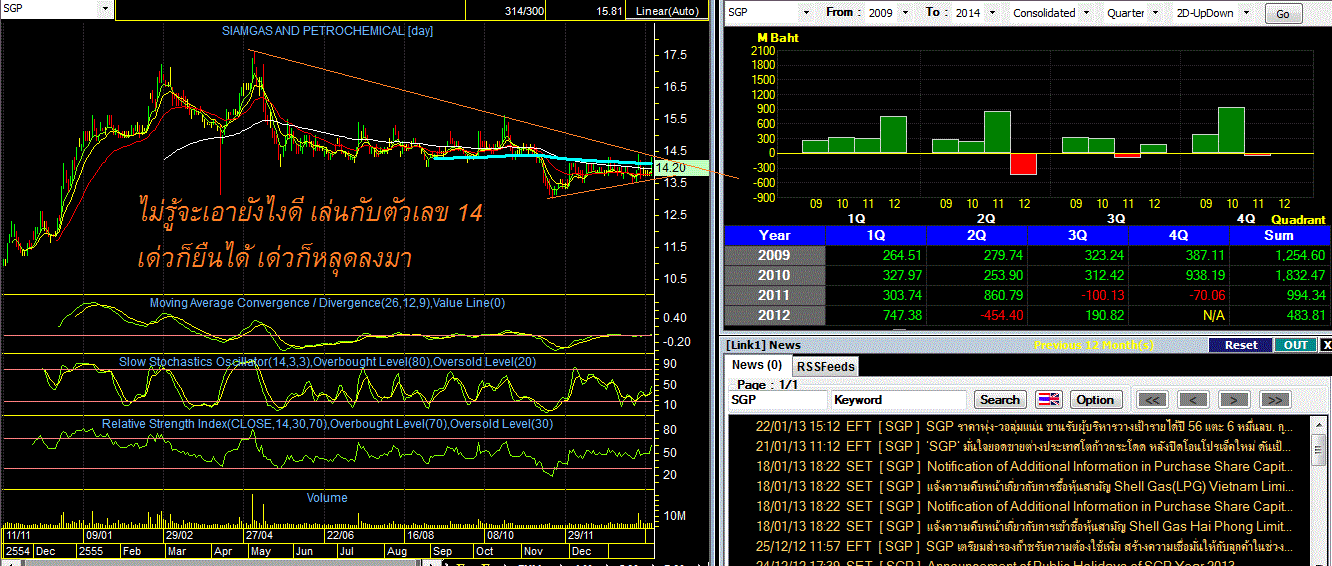
Task: Click the SIAMGAS AND PETROCHEMICAL [day] chart title
Action: point(327,31)
